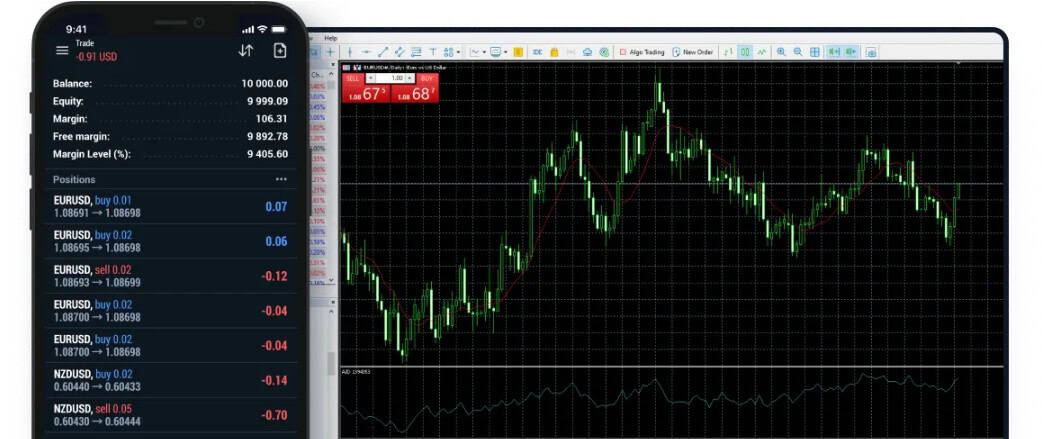1042x439 pixels.
Task: Click the Margin Level value 9 405.60
Action: [x=267, y=154]
